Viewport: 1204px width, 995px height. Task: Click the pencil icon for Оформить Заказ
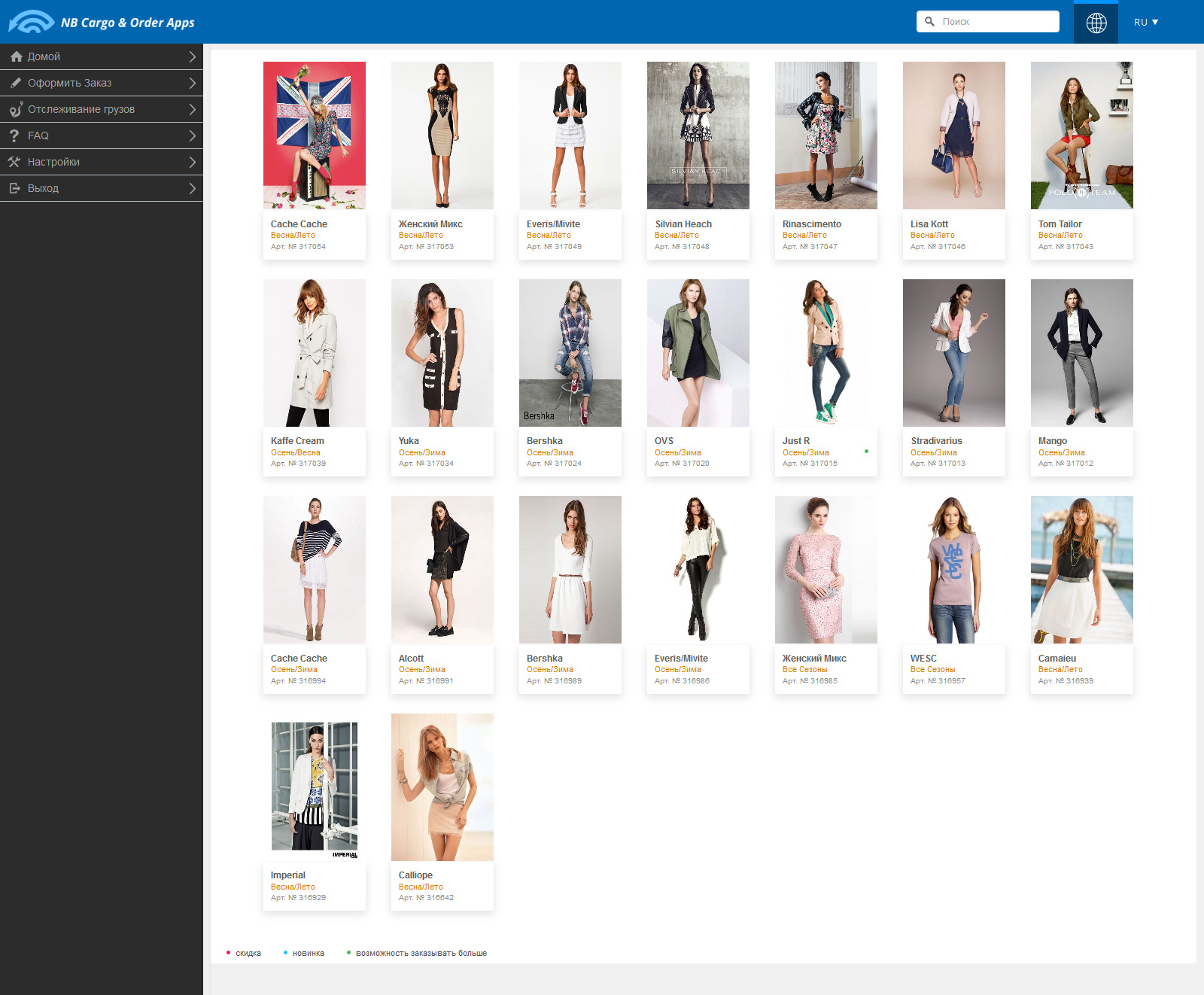pyautogui.click(x=16, y=83)
